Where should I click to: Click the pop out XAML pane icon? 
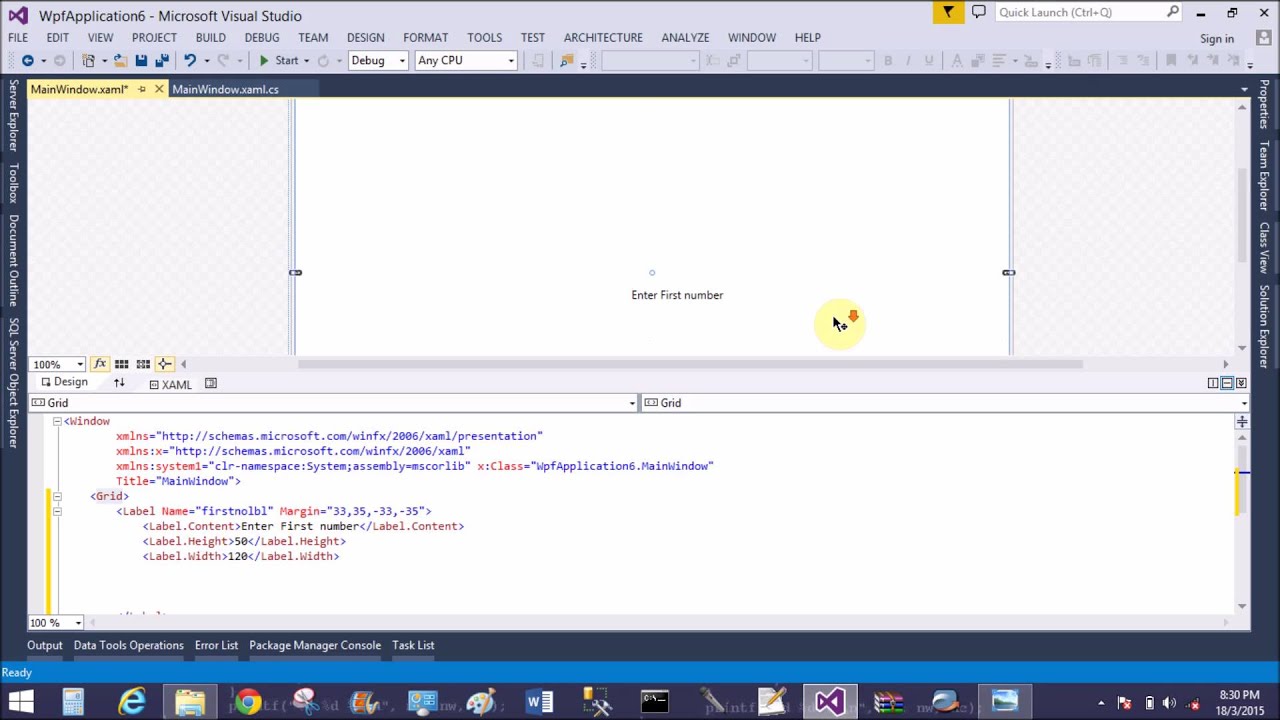(x=211, y=383)
